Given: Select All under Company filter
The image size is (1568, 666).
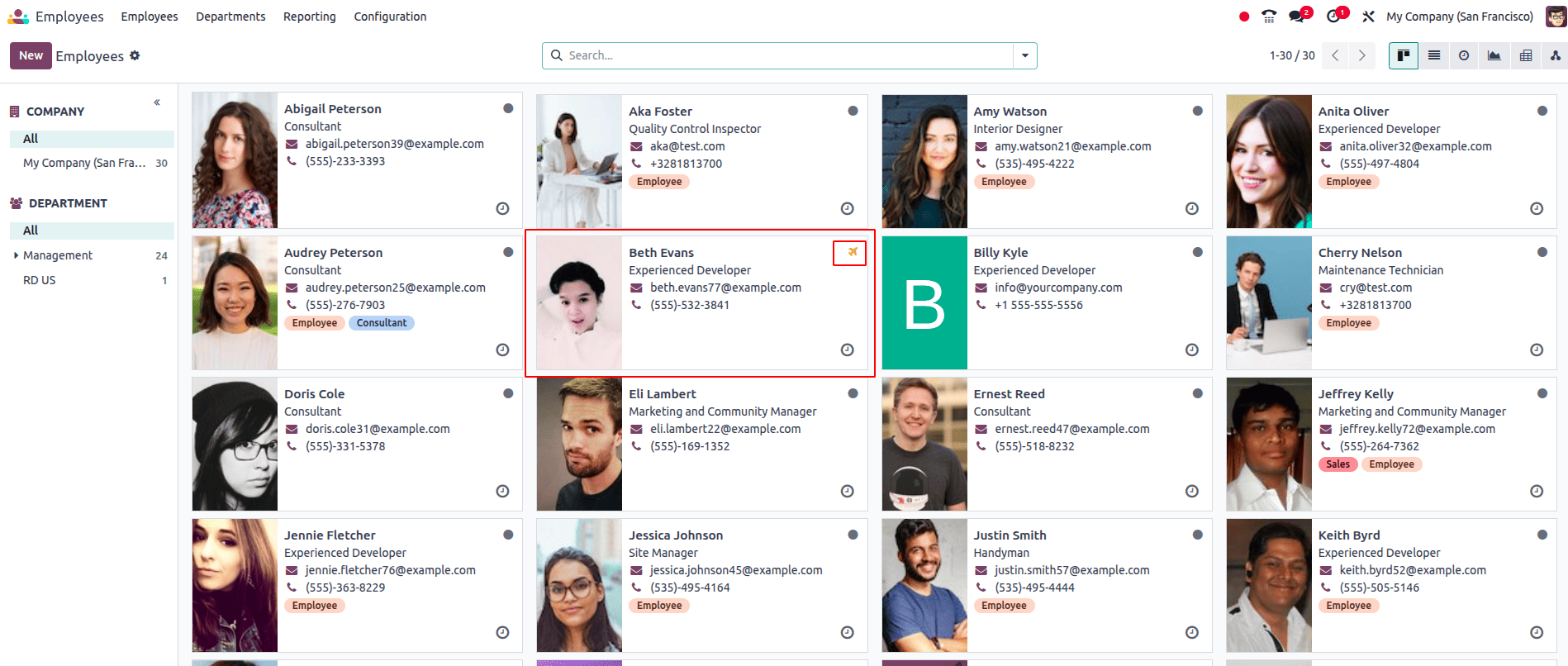Looking at the screenshot, I should [92, 139].
